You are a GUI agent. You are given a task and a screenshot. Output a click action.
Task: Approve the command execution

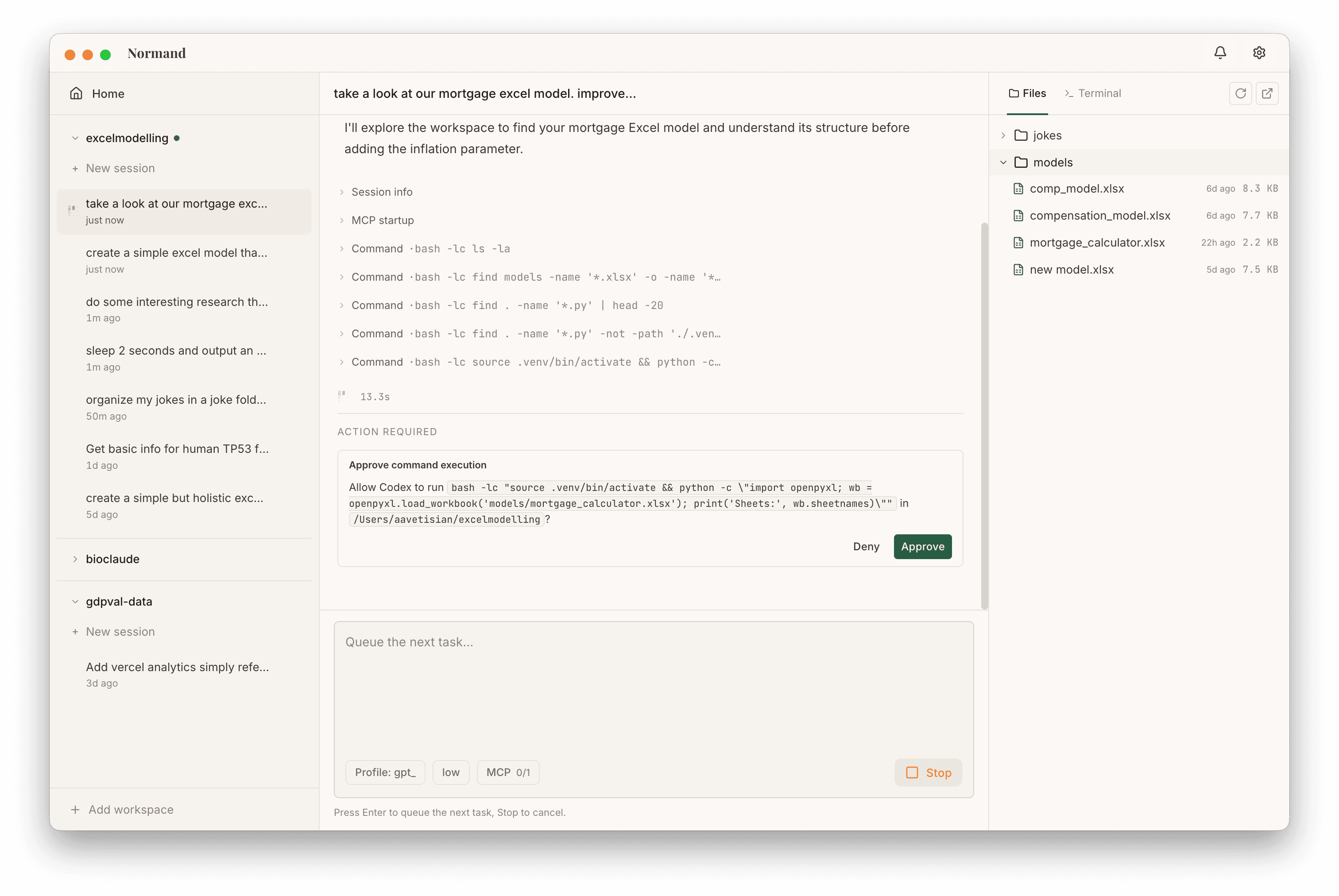pos(922,546)
